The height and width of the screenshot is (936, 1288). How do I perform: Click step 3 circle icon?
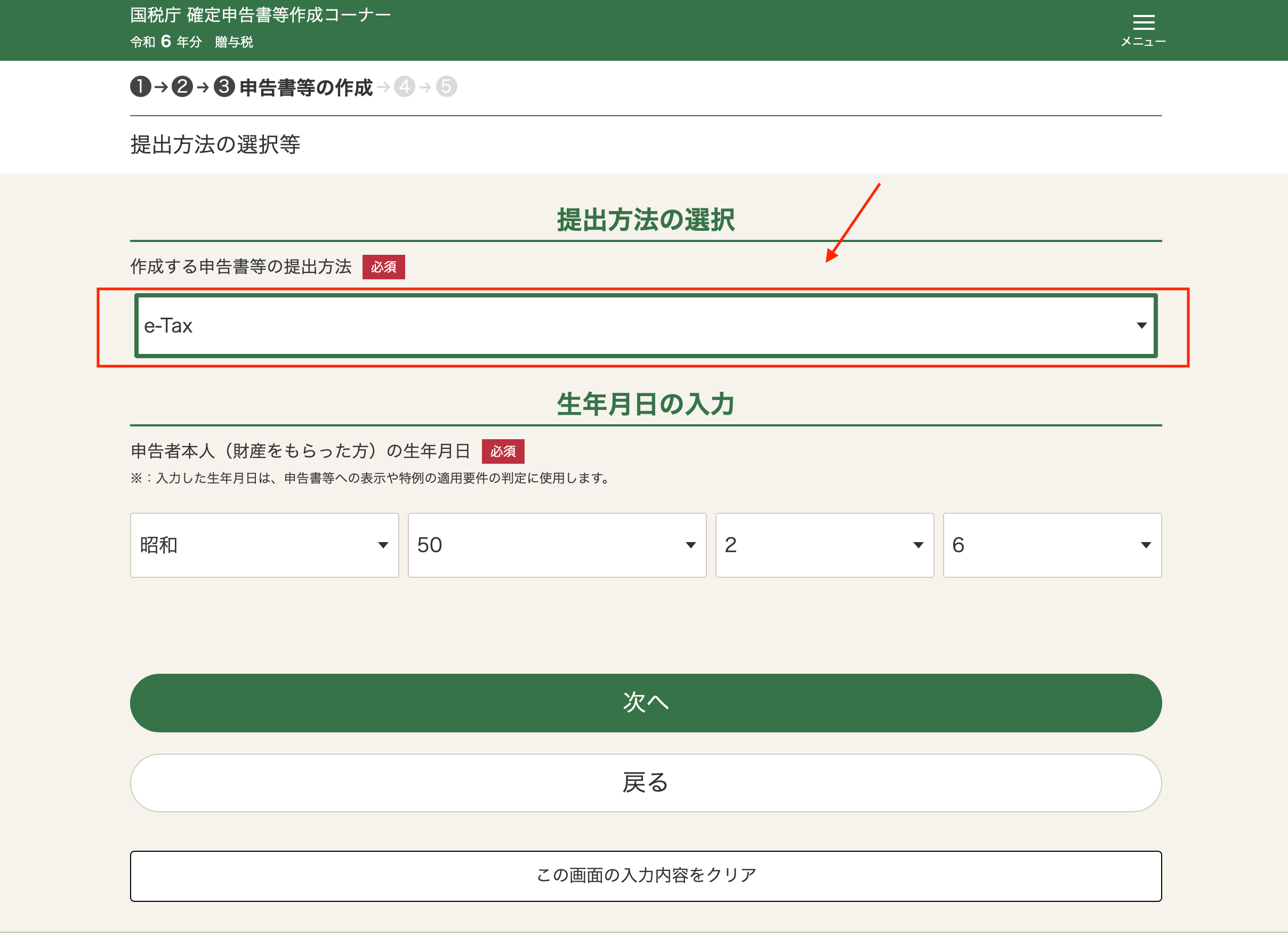(x=224, y=87)
